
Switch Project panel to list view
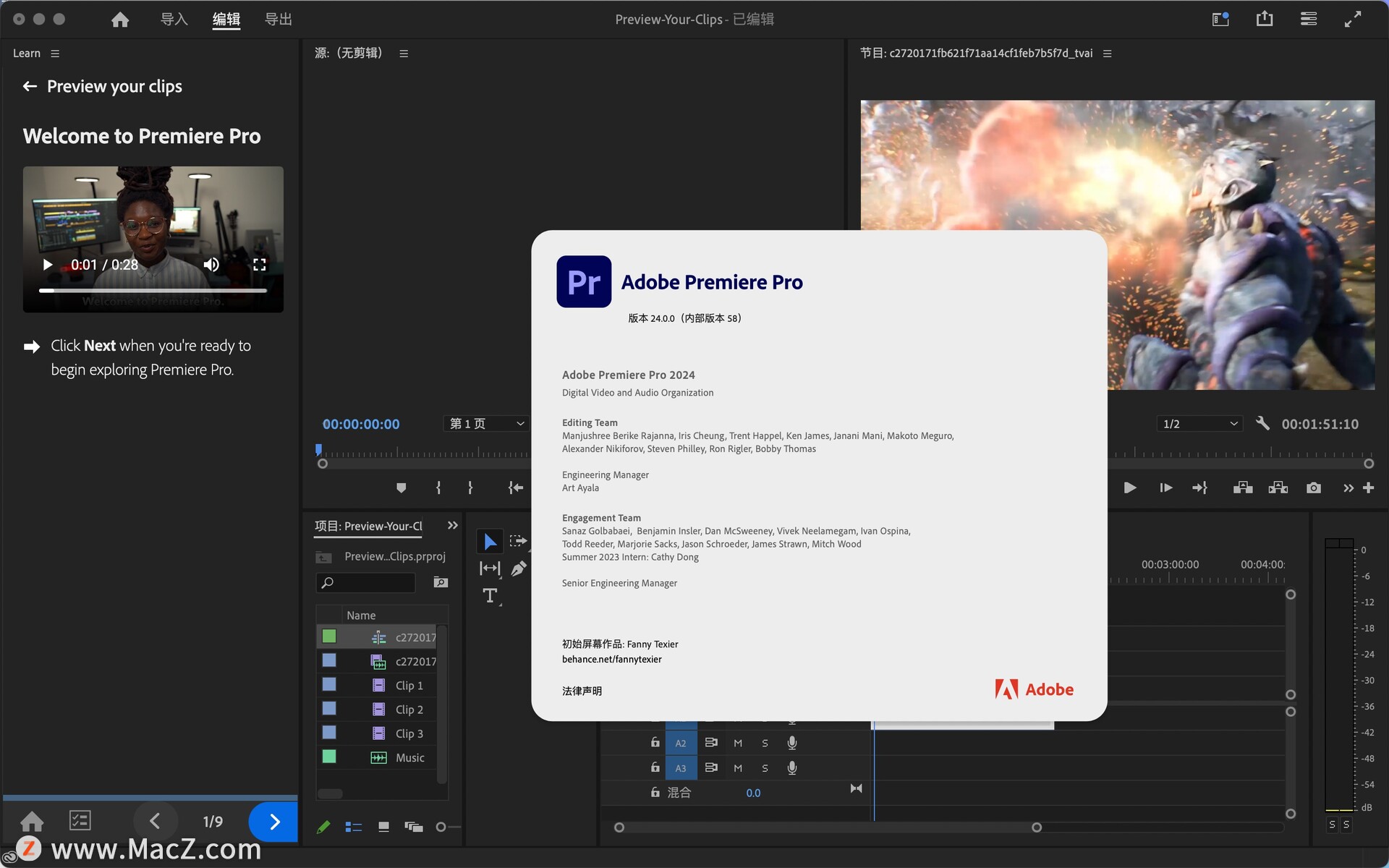point(353,827)
